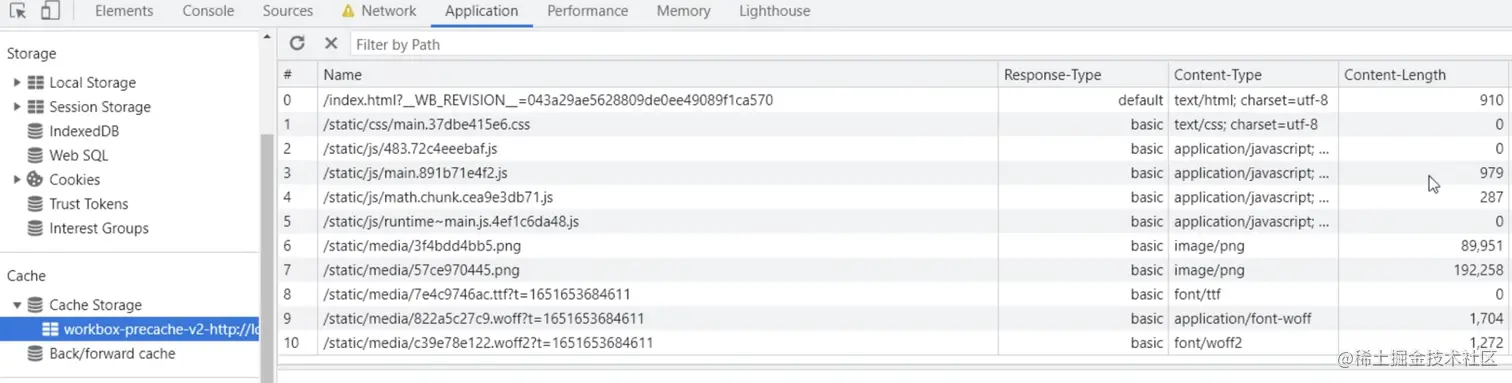Select Back/forward cache entry

point(100,353)
